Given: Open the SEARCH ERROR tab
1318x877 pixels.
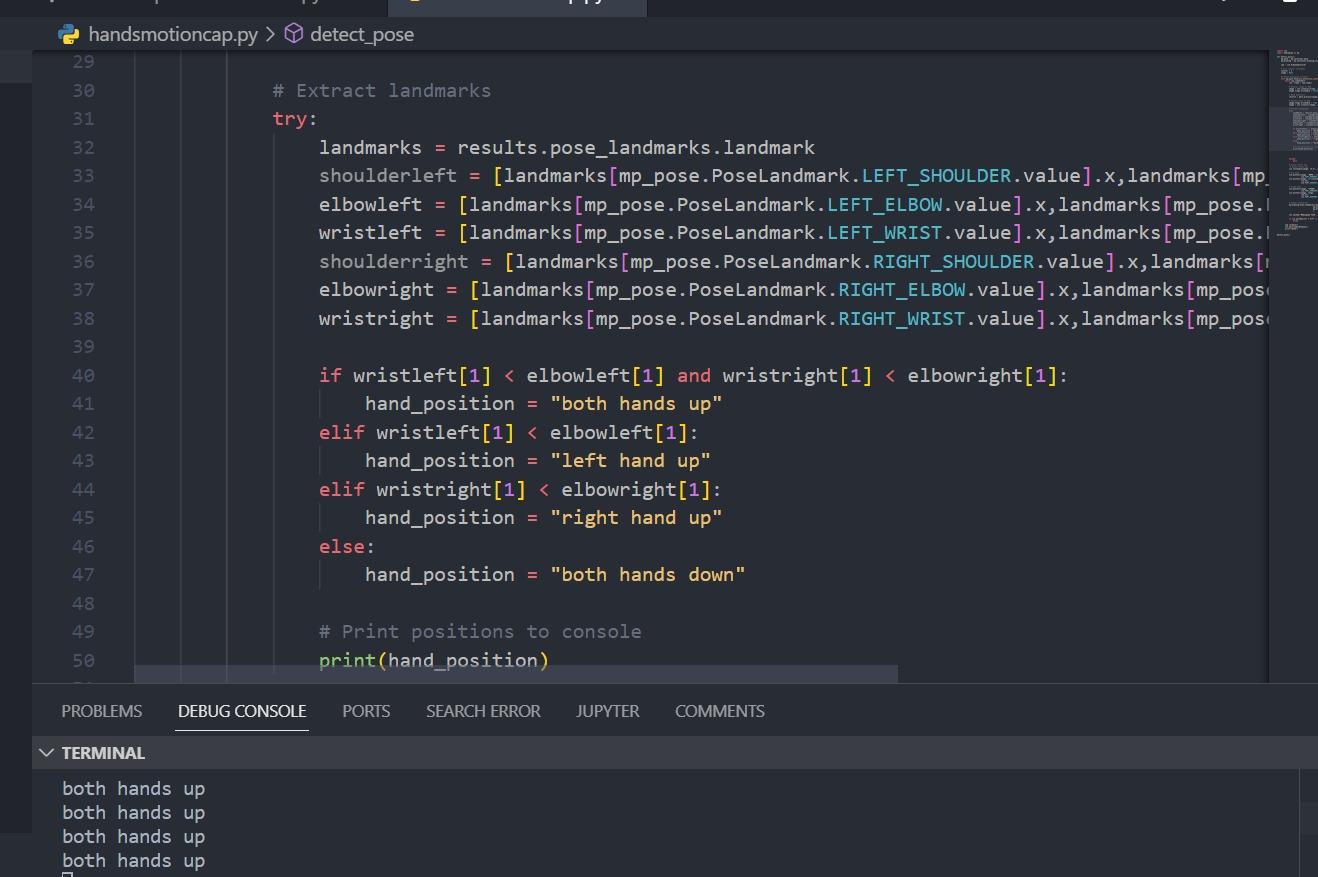Looking at the screenshot, I should pyautogui.click(x=483, y=711).
